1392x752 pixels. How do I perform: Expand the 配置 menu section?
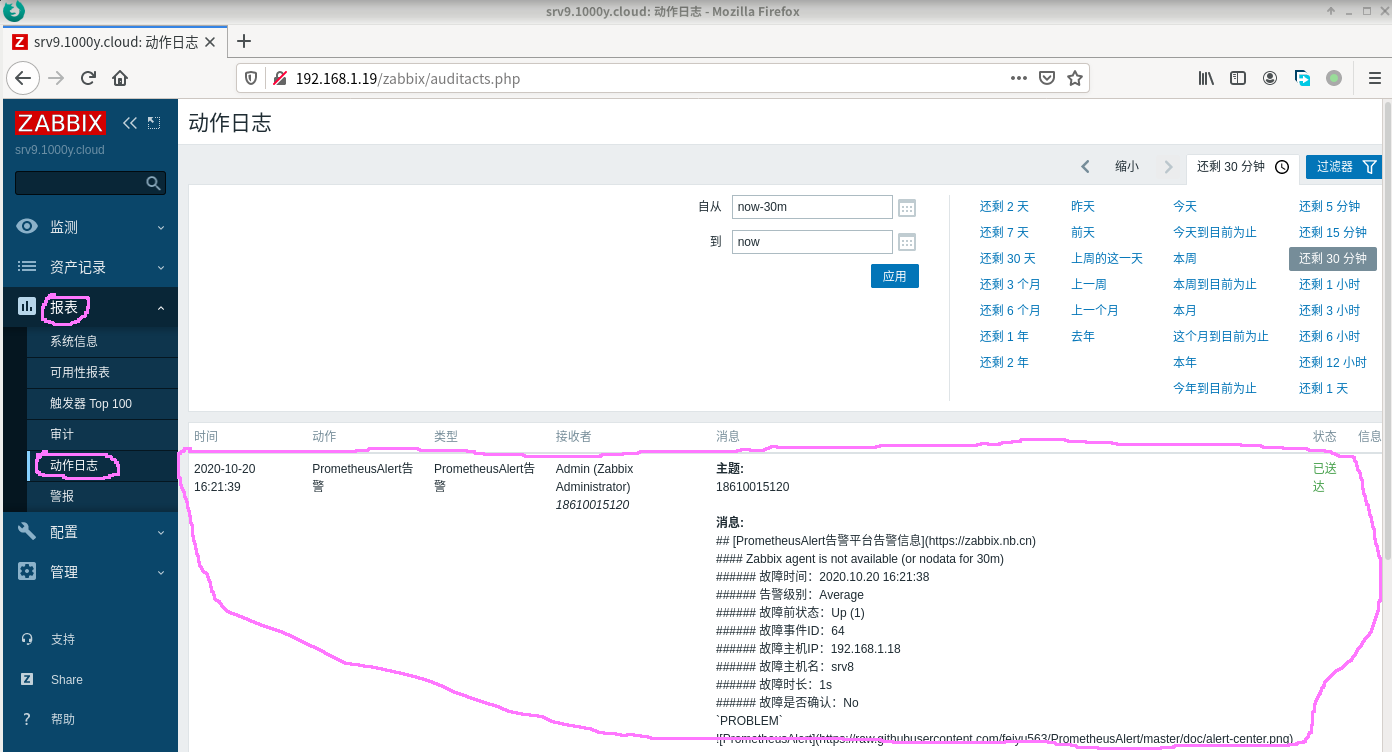point(90,532)
